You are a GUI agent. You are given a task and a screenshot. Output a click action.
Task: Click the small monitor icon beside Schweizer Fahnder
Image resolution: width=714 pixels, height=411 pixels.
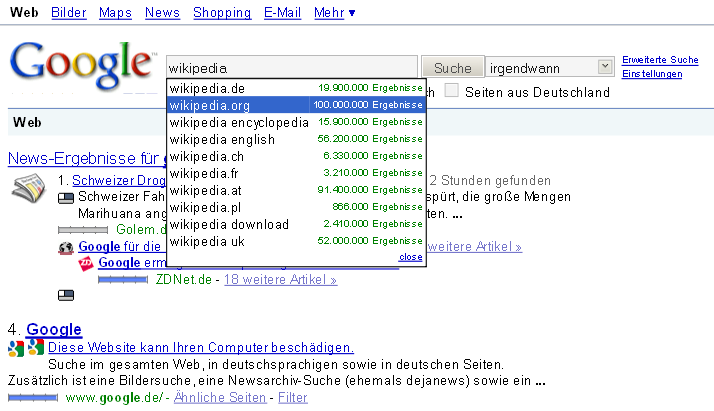[66, 198]
